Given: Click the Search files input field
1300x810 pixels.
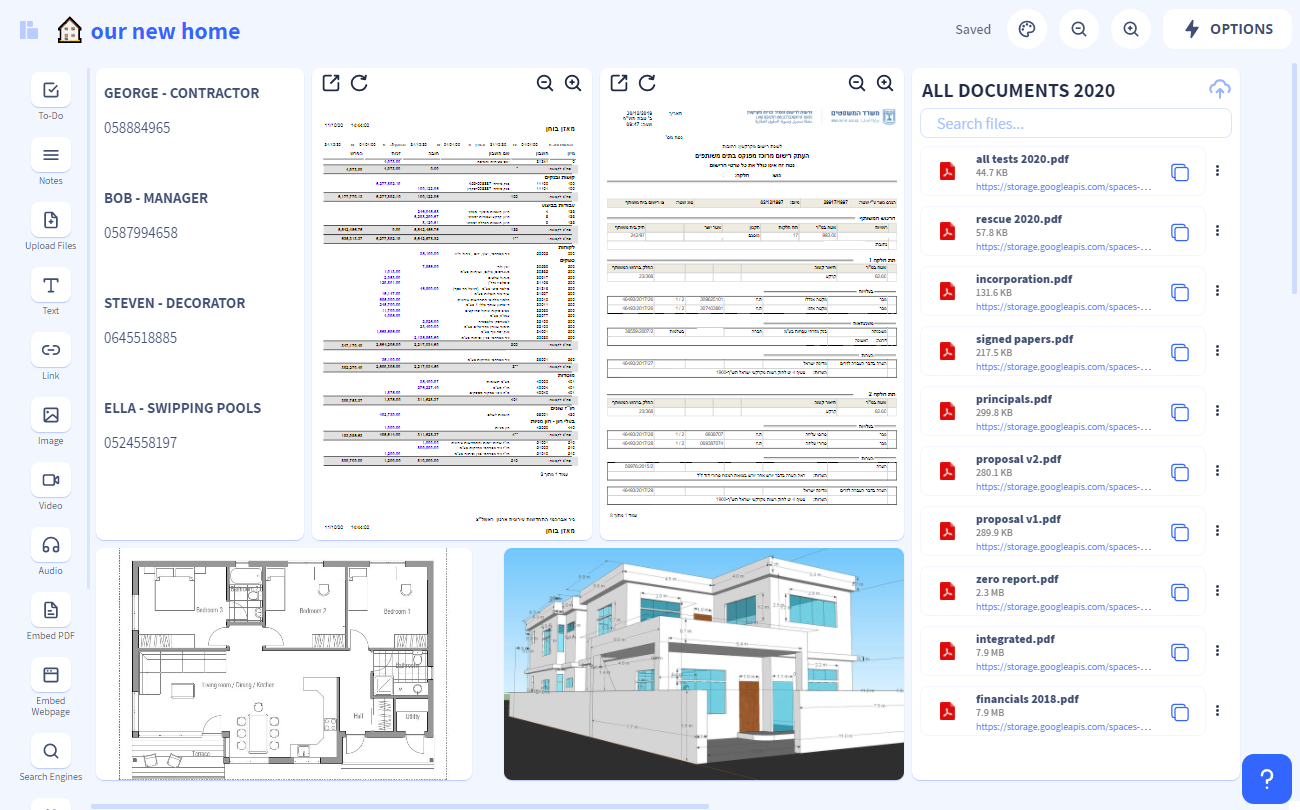Looking at the screenshot, I should pyautogui.click(x=1075, y=124).
